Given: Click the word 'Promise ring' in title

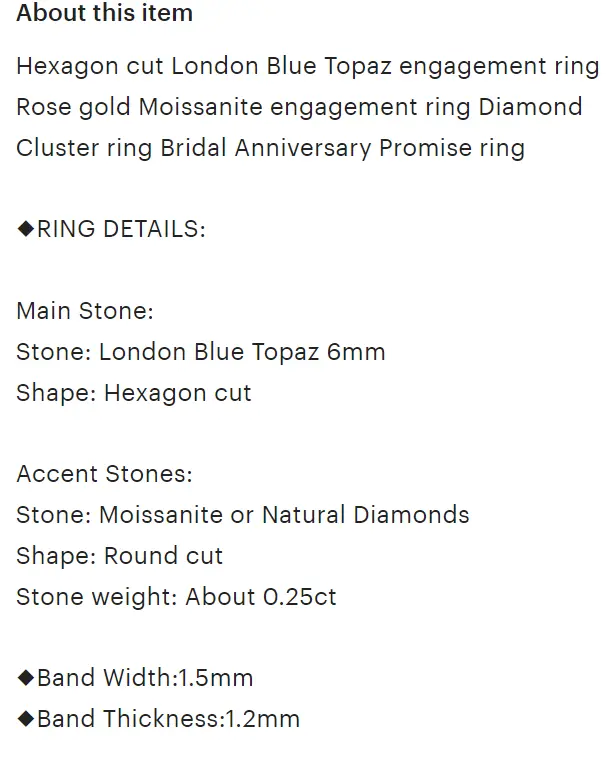Looking at the screenshot, I should 452,148.
